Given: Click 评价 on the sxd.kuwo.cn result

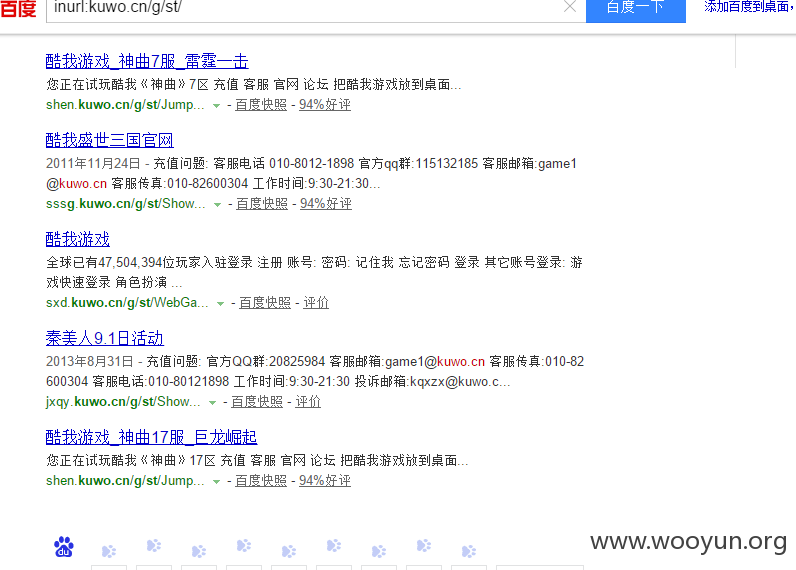Looking at the screenshot, I should tap(316, 303).
